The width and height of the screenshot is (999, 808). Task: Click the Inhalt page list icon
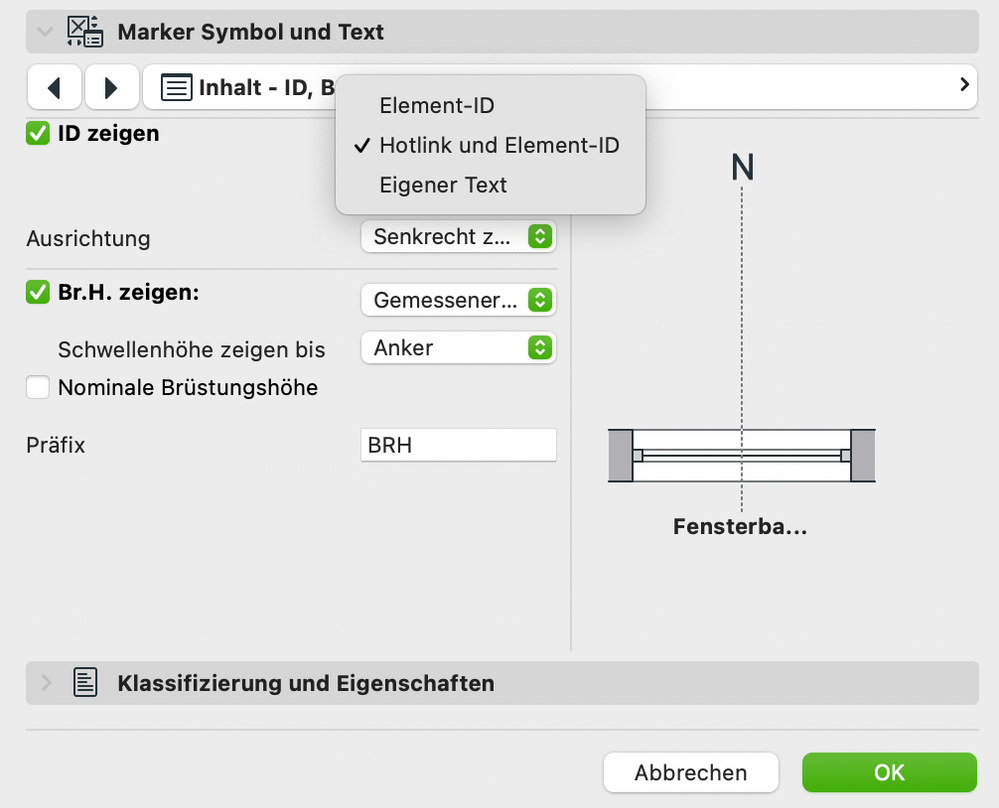[177, 87]
